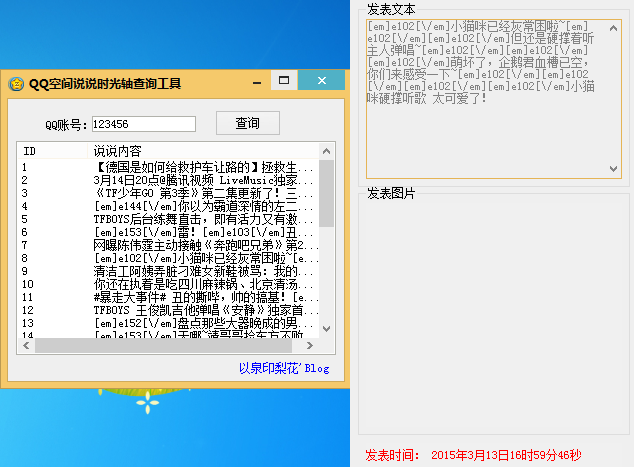Click the 发表文本 box scroll down arrow
Image resolution: width=634 pixels, height=467 pixels.
[613, 169]
